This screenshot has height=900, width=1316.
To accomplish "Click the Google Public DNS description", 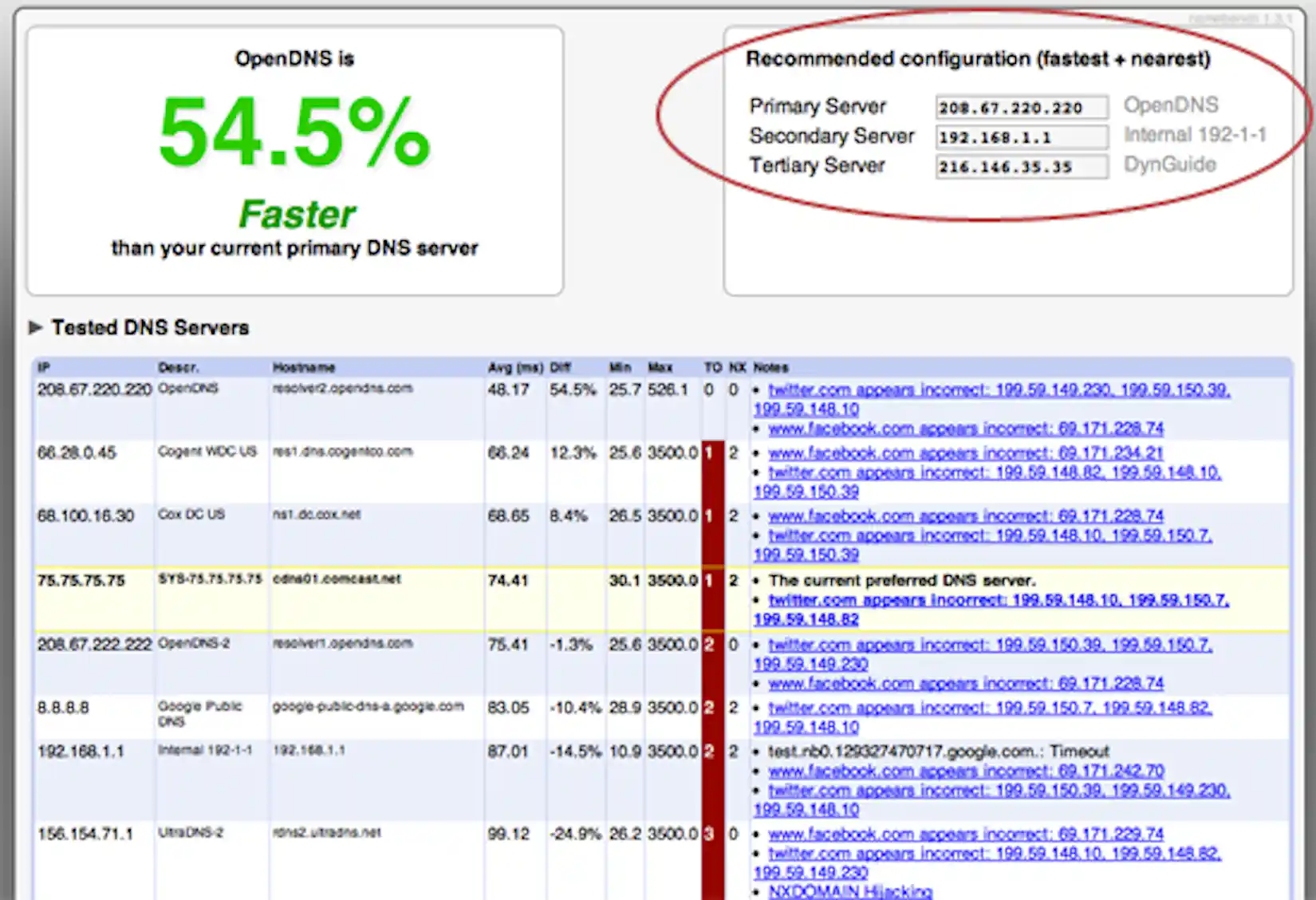I will [x=200, y=713].
